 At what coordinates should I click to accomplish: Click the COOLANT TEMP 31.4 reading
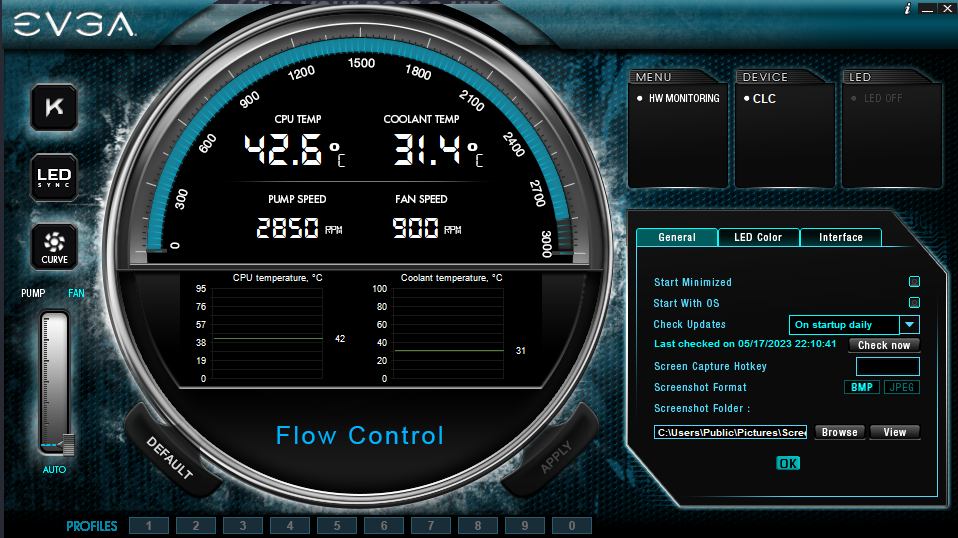[x=437, y=150]
